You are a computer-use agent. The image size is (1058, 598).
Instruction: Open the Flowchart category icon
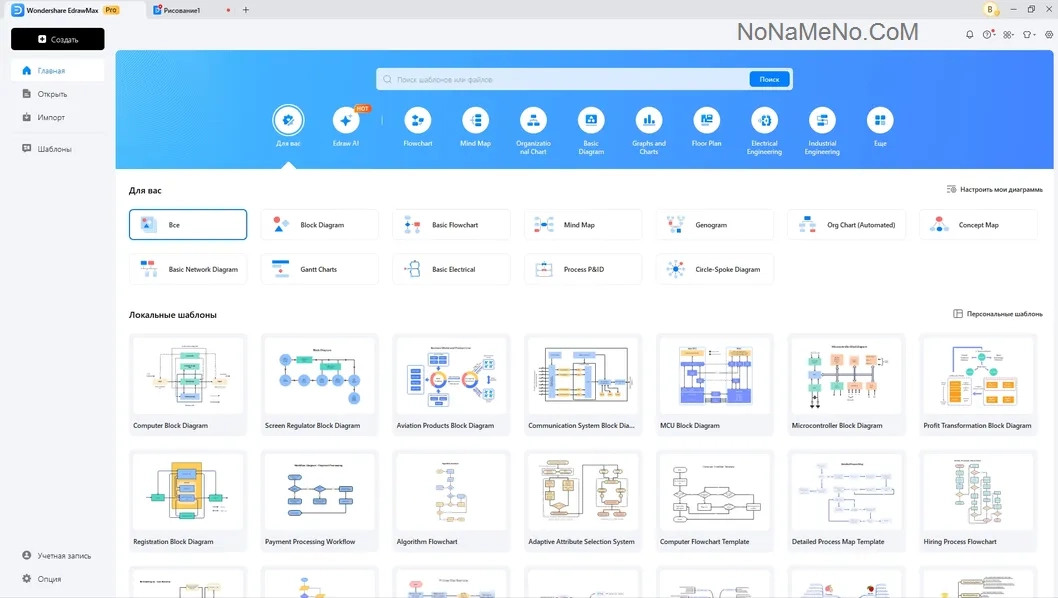coord(417,121)
